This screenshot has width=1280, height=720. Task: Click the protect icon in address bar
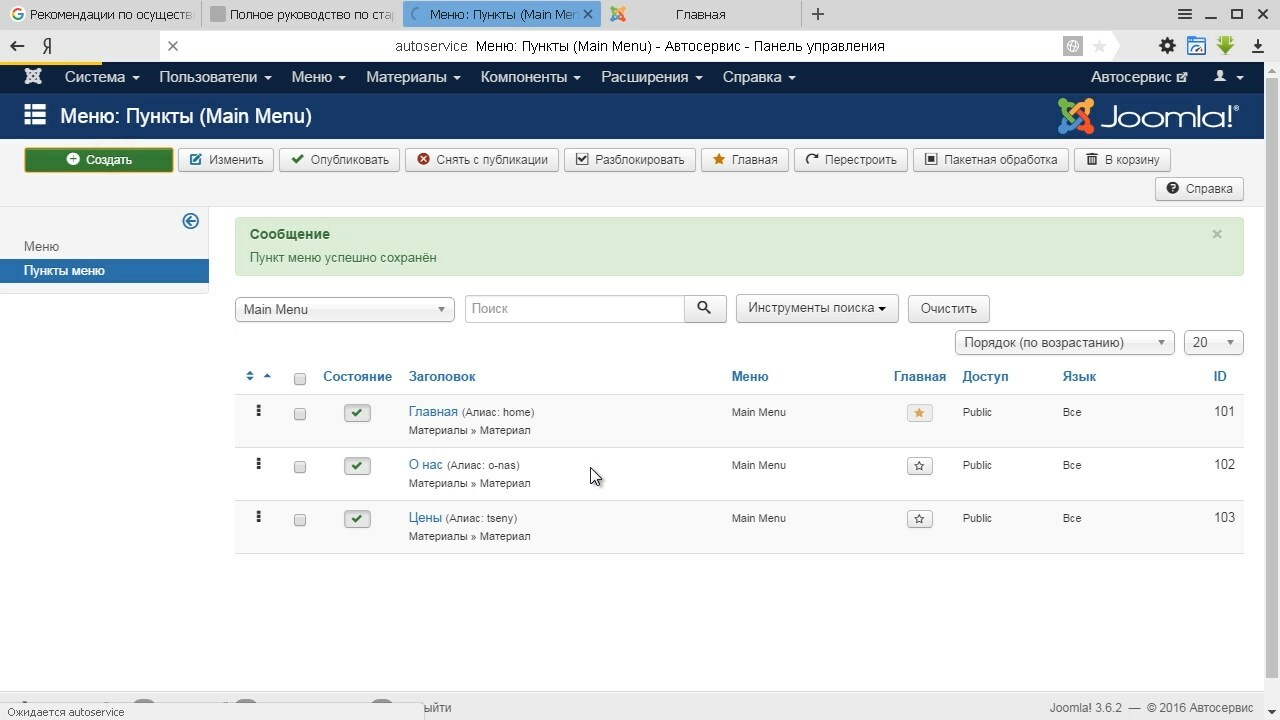[1072, 46]
